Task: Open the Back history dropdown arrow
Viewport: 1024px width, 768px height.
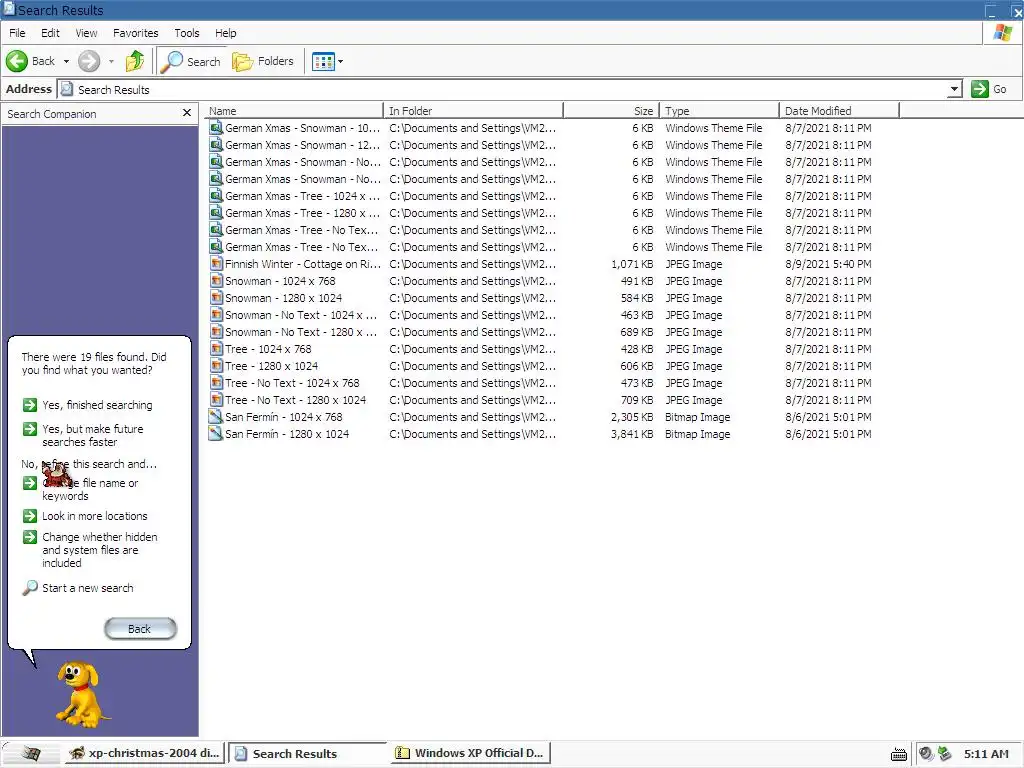Action: click(x=66, y=61)
